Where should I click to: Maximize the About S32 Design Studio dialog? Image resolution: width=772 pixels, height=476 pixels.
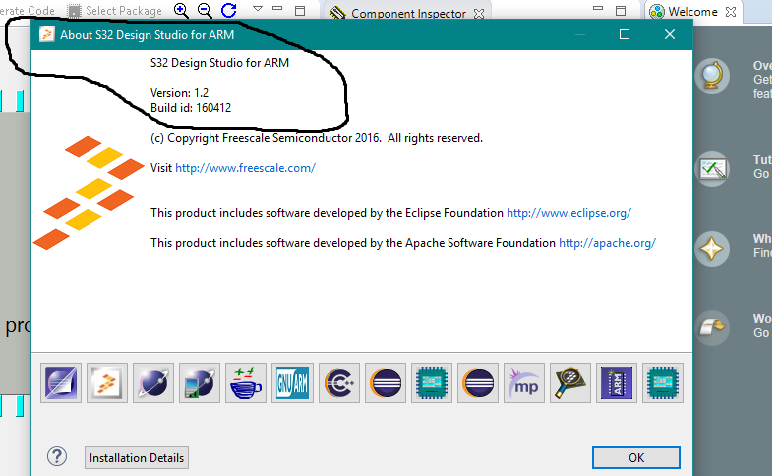[x=624, y=34]
